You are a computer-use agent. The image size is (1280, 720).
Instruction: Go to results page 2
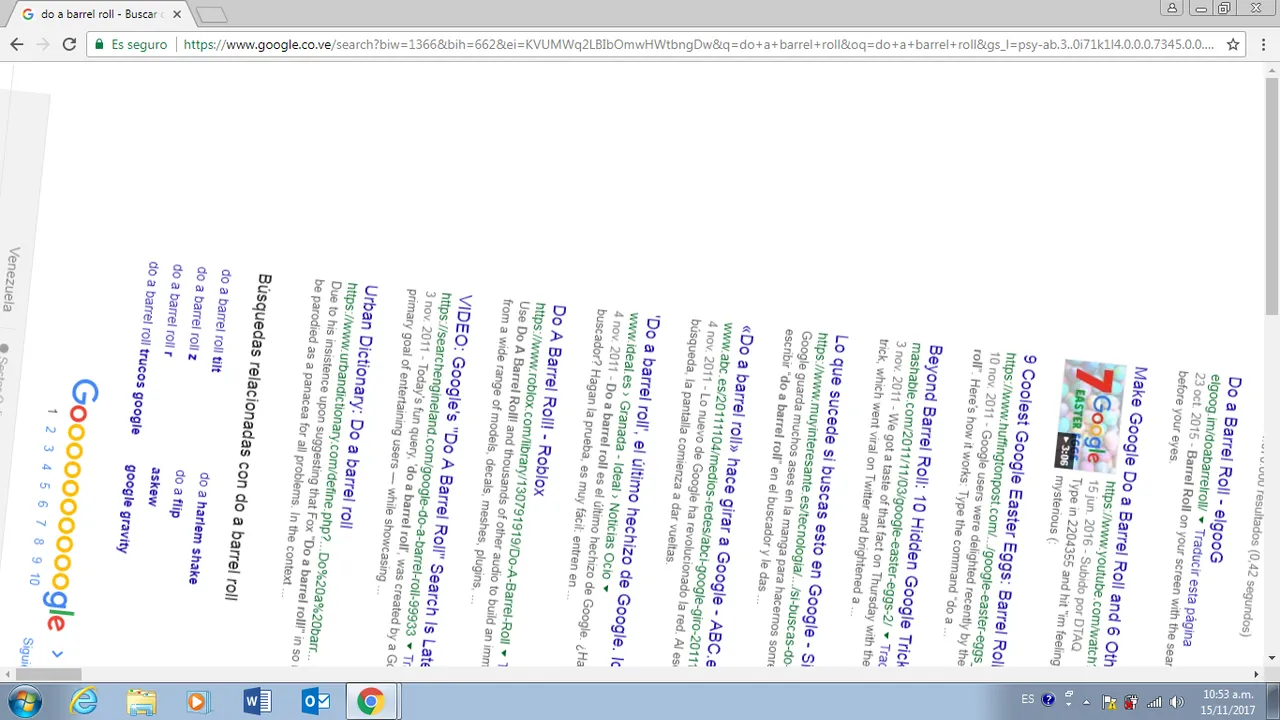pyautogui.click(x=49, y=430)
